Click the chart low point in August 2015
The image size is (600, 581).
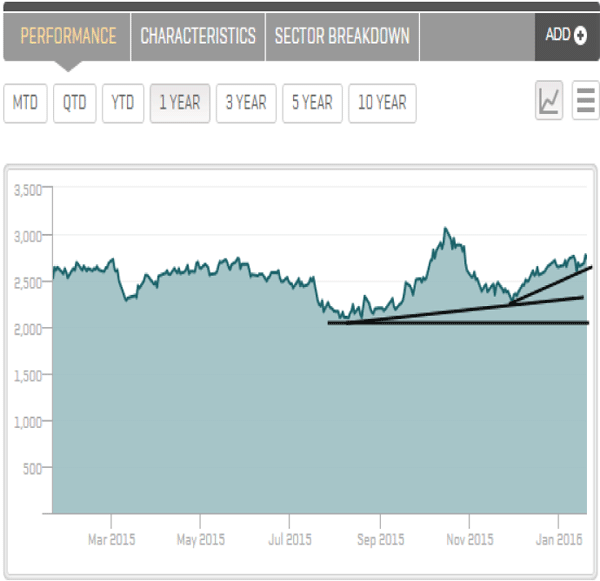(345, 317)
